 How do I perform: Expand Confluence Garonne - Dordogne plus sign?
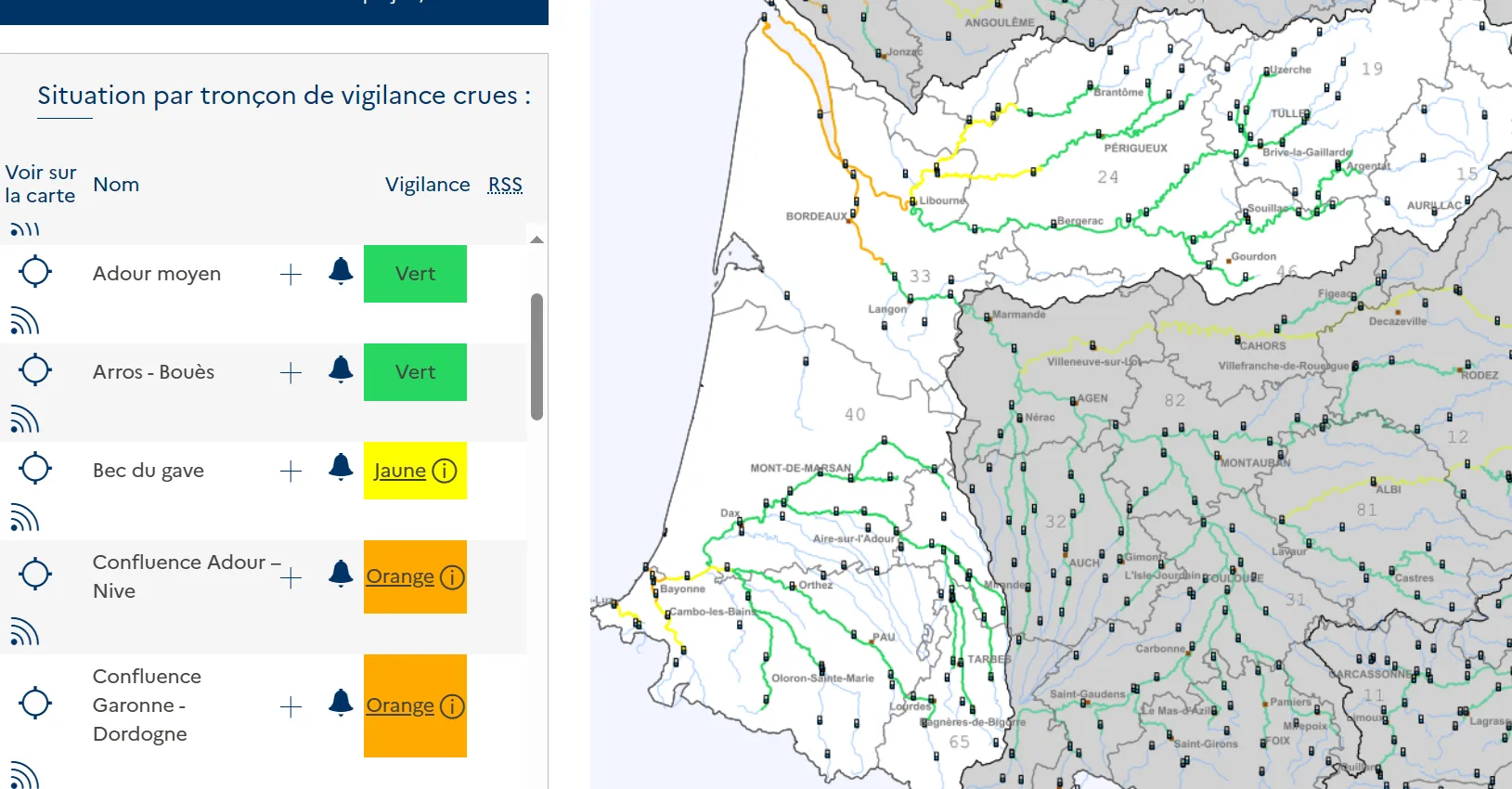(x=291, y=707)
